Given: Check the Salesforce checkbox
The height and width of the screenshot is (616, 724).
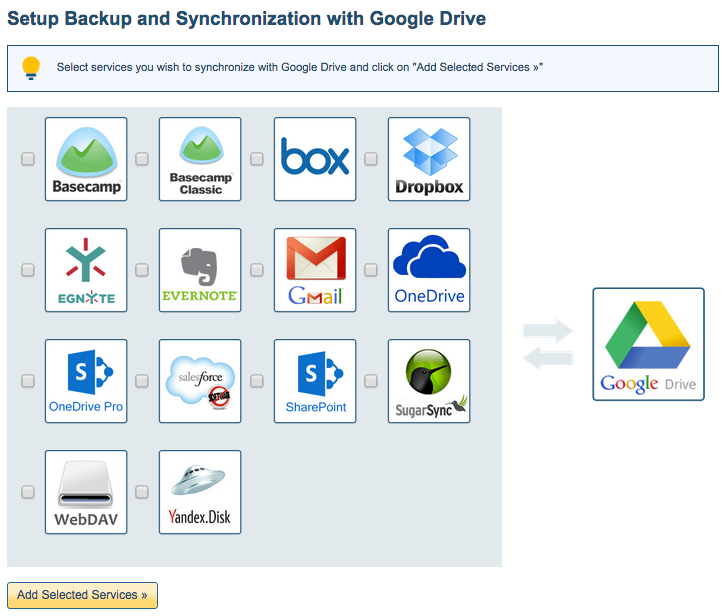Looking at the screenshot, I should coord(142,381).
